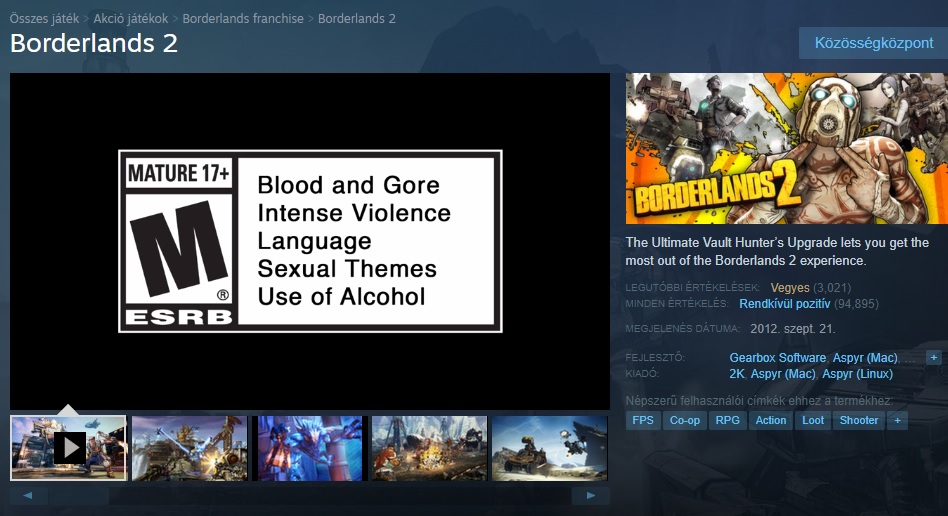Play the trailer video thumbnail
948x516 pixels.
click(x=68, y=447)
